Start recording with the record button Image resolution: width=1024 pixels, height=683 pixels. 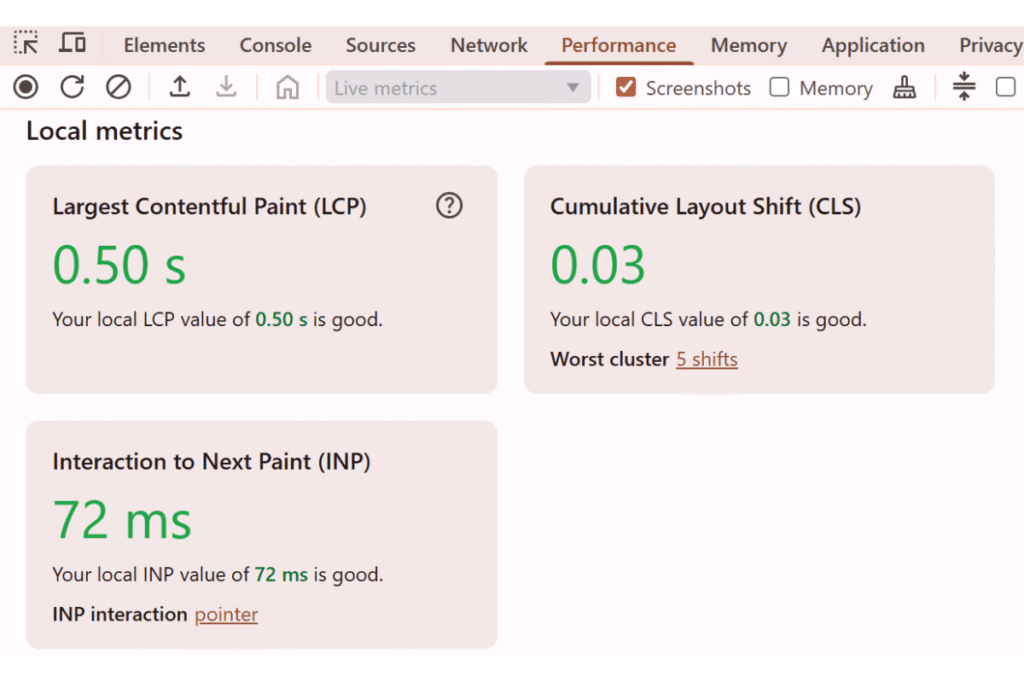[x=26, y=88]
